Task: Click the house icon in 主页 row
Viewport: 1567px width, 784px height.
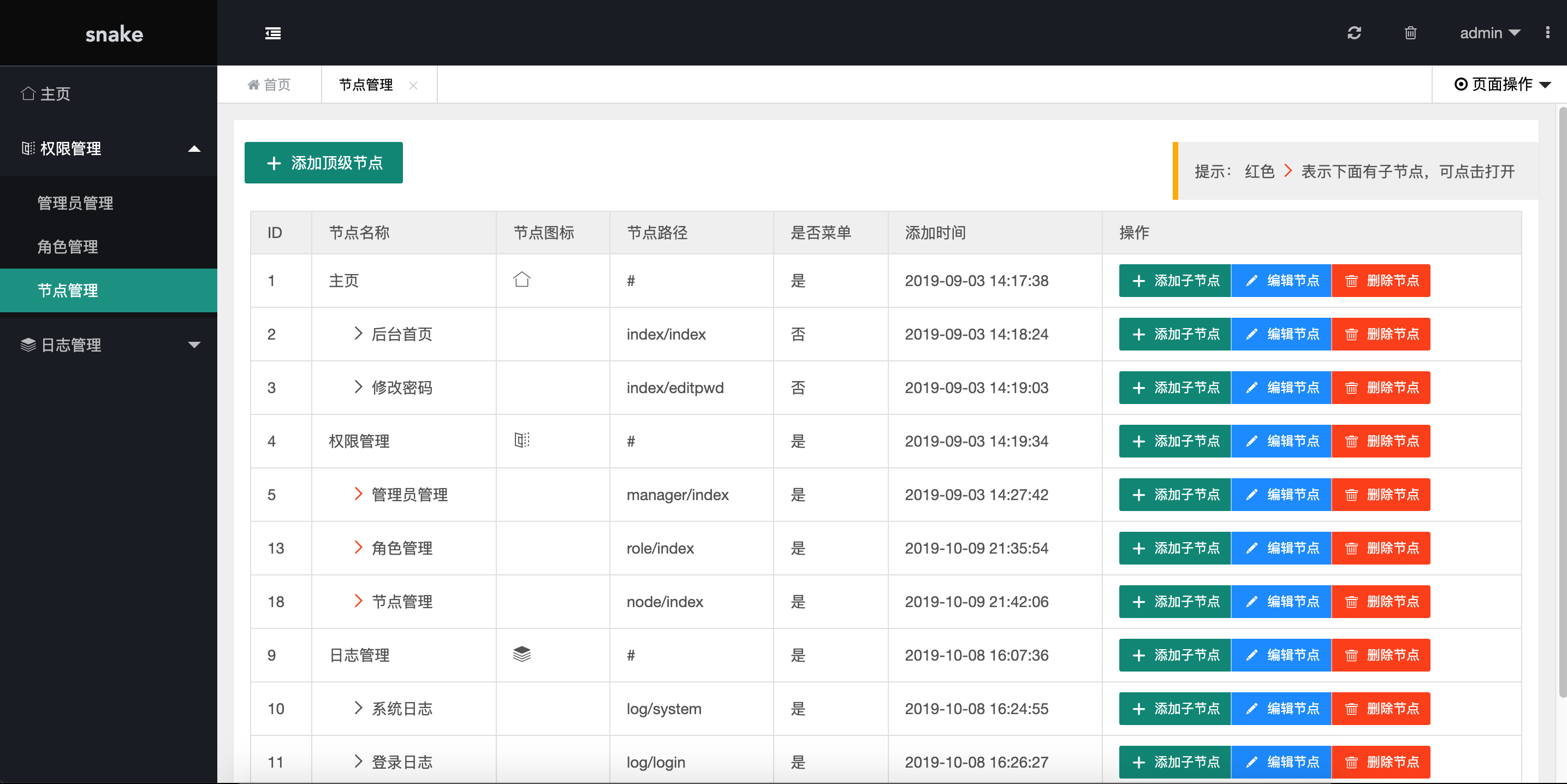Action: pos(522,280)
